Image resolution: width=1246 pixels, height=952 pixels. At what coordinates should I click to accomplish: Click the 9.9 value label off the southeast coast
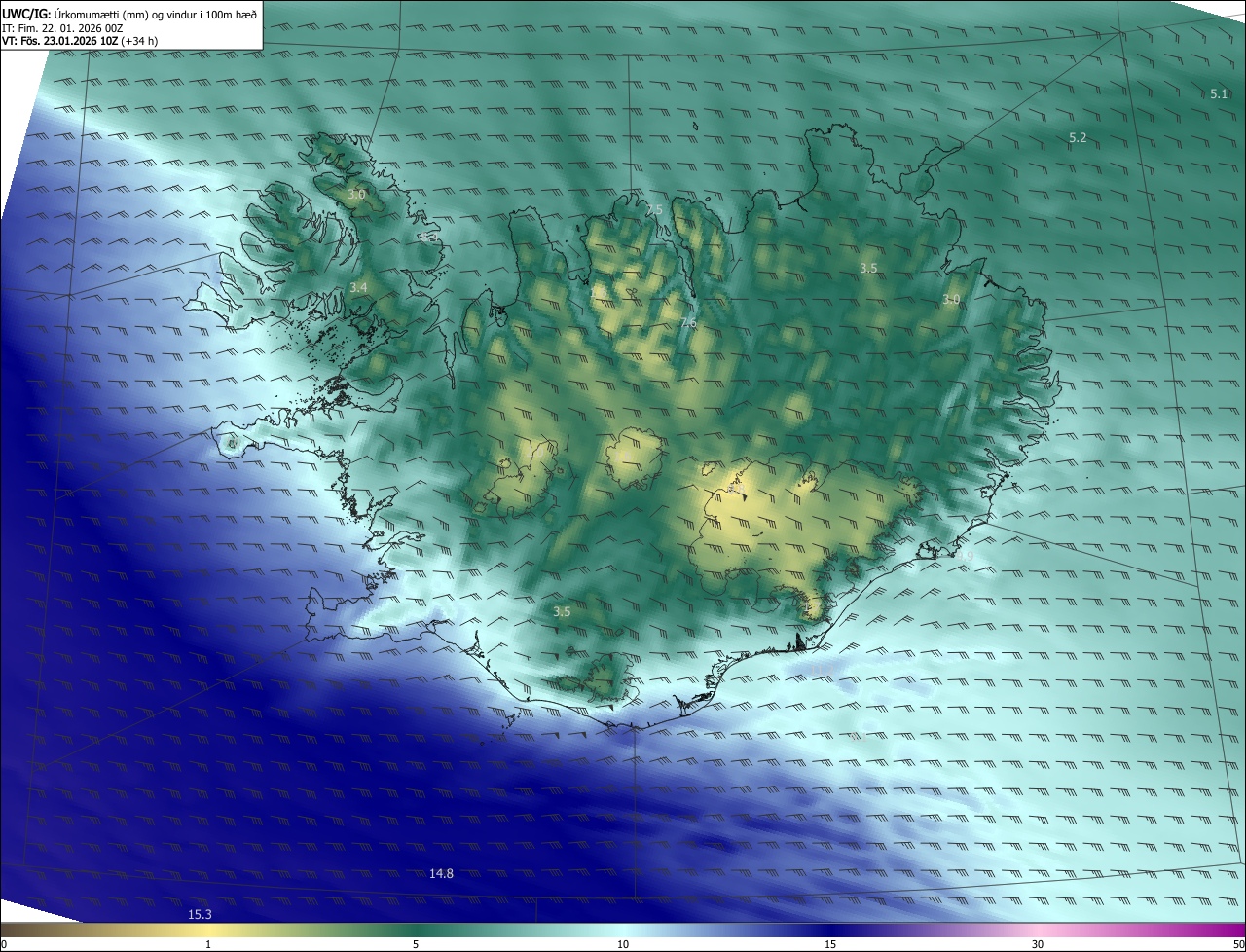pos(965,556)
